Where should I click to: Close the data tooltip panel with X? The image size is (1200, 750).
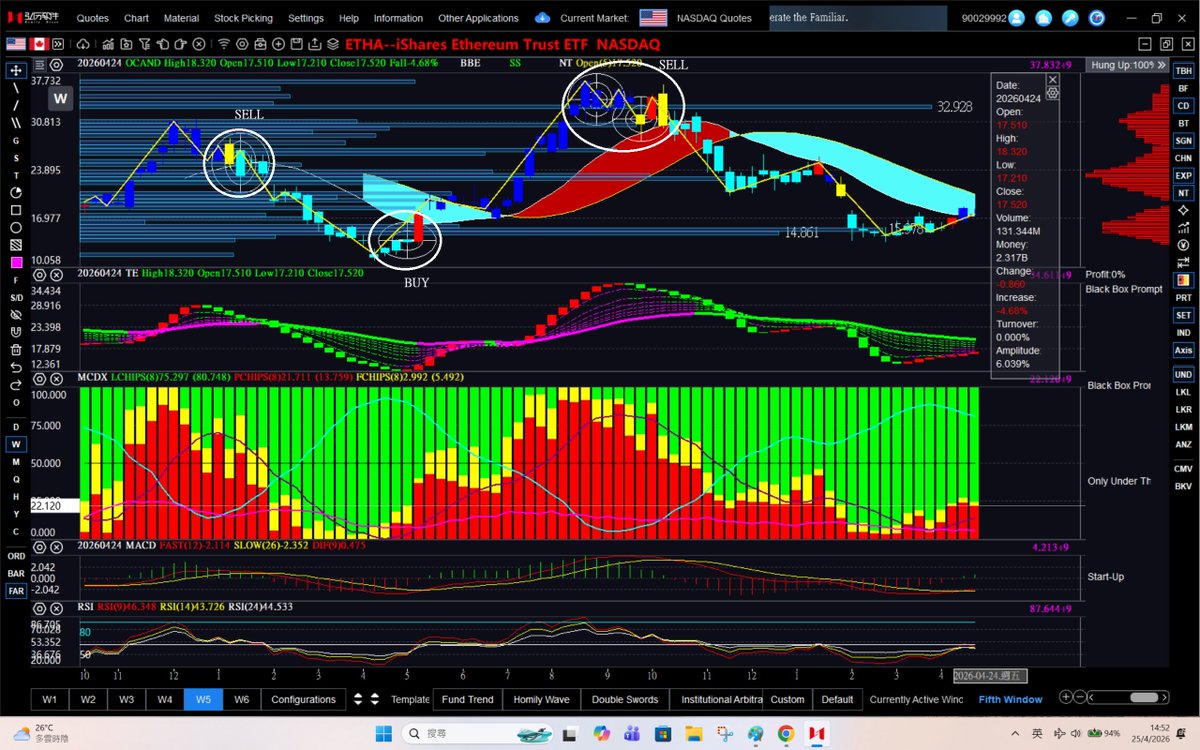click(1052, 79)
